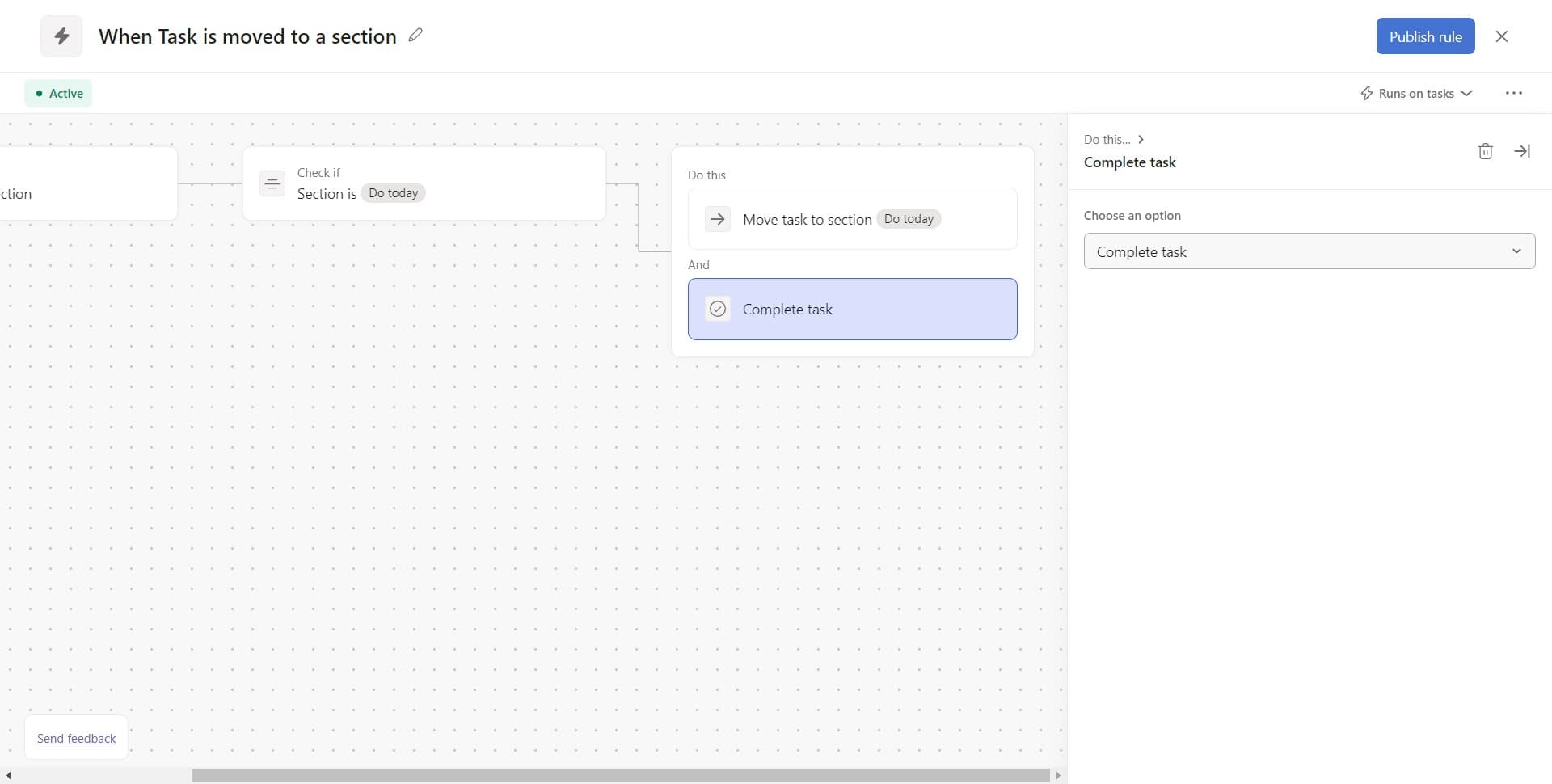Expand the Choose an option Complete task dropdown
The height and width of the screenshot is (784, 1552).
click(1308, 251)
